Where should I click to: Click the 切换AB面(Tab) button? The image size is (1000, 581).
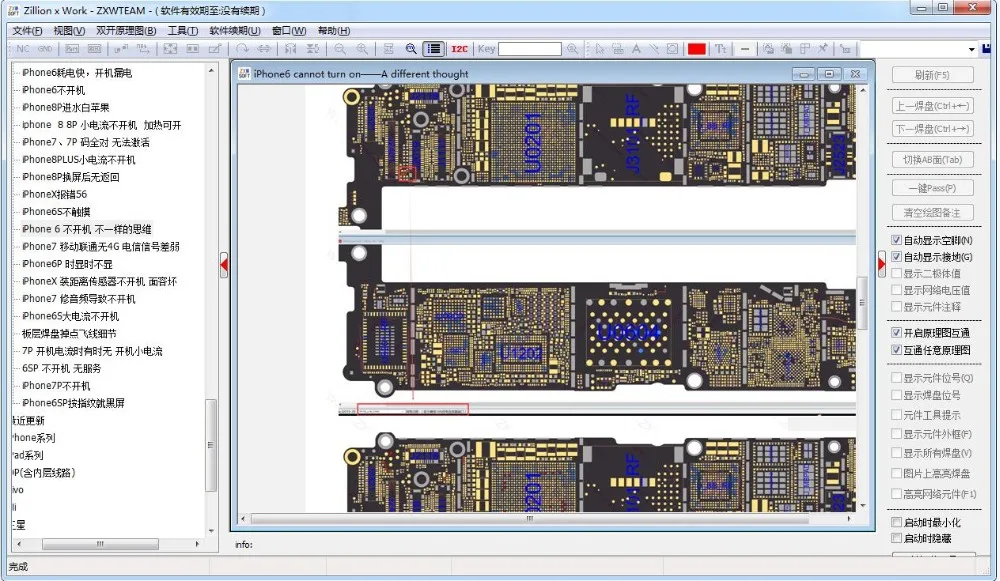(x=932, y=159)
